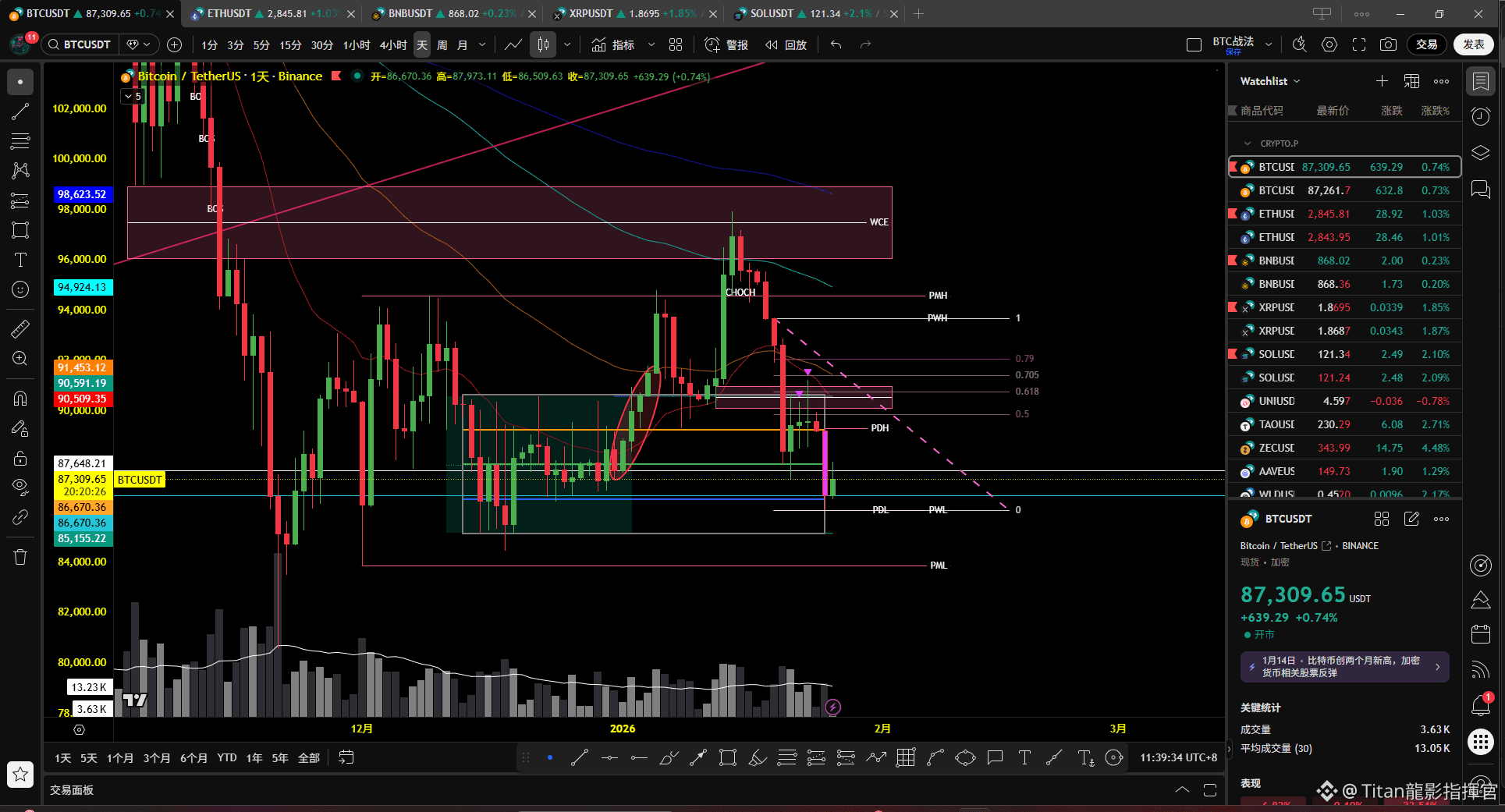
Task: Open the economic calendar panel
Action: (1480, 634)
